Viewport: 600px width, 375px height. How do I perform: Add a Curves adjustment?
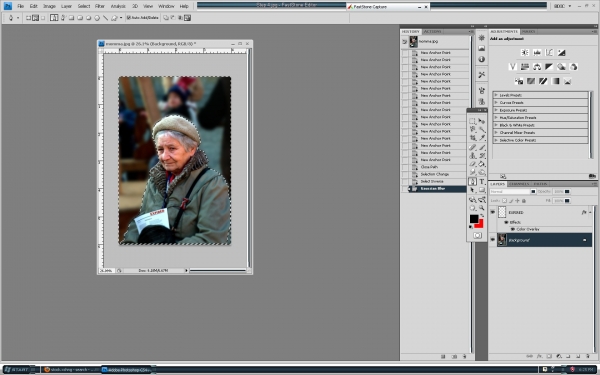(549, 53)
